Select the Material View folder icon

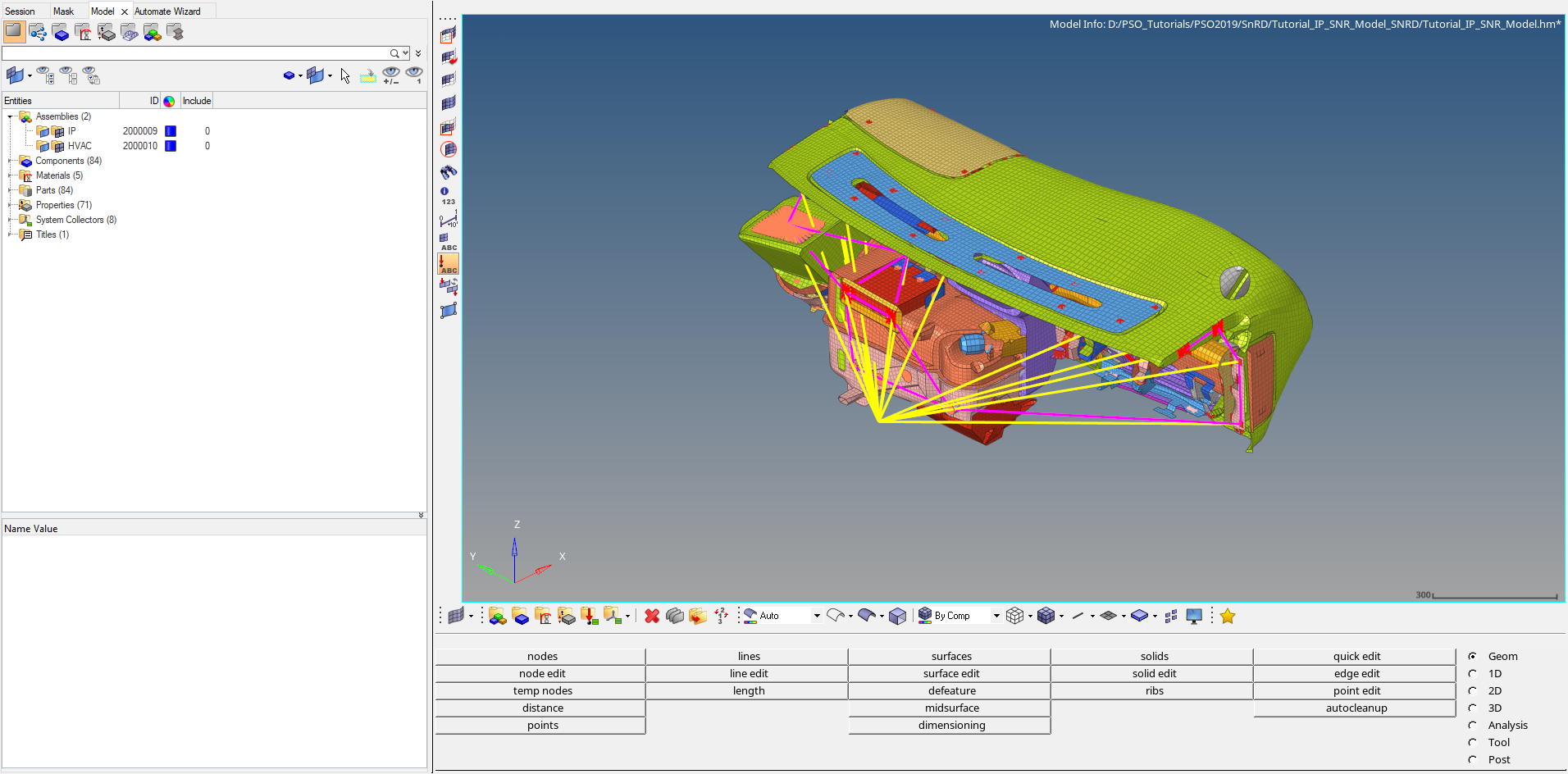(83, 32)
